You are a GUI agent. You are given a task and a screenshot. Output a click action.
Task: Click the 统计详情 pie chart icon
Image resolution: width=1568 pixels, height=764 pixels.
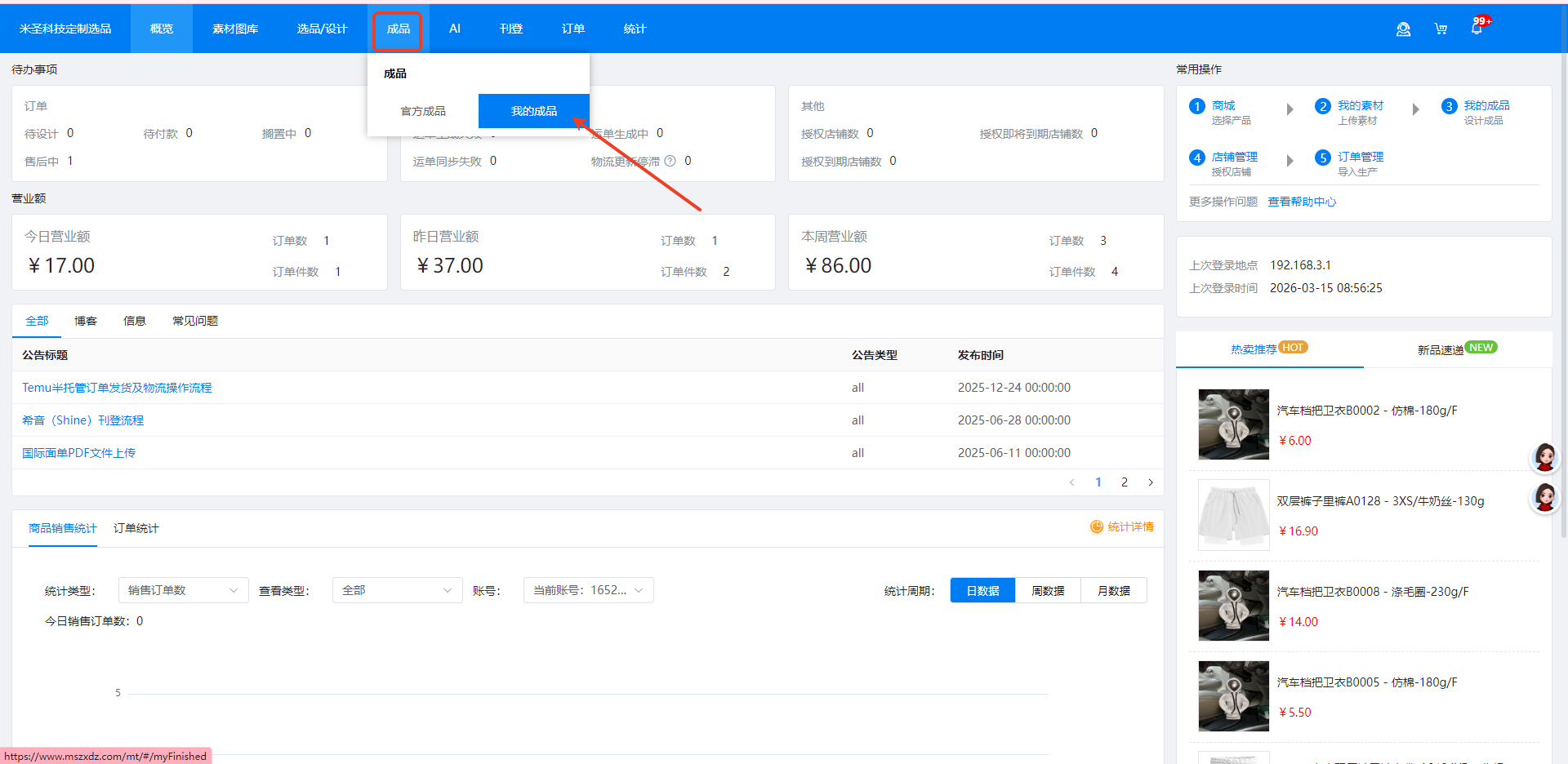tap(1097, 527)
